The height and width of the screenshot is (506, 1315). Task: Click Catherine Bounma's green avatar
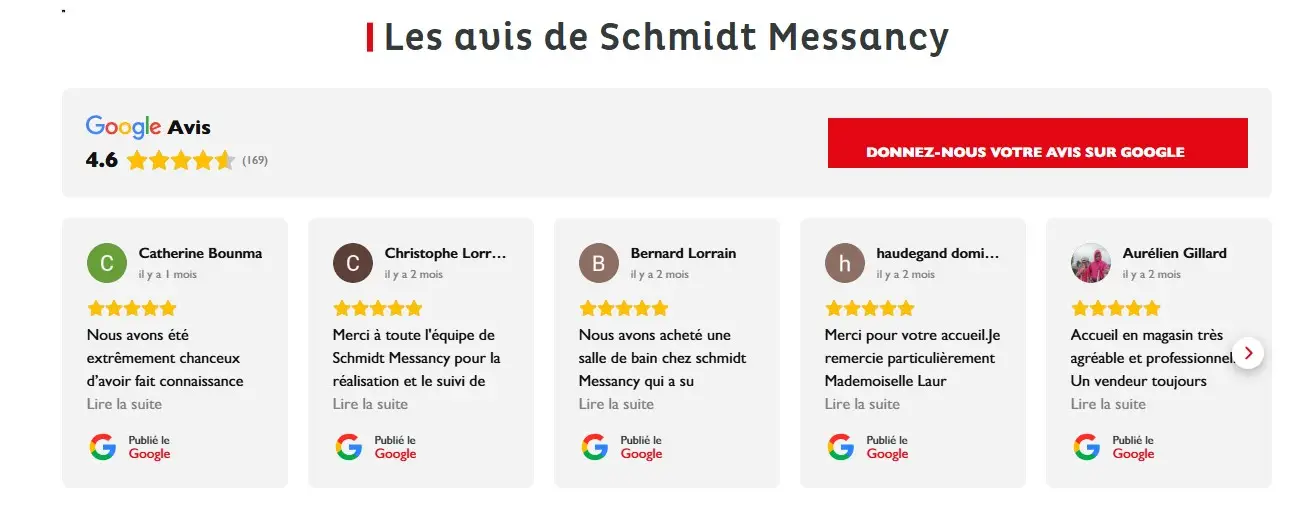tap(107, 263)
